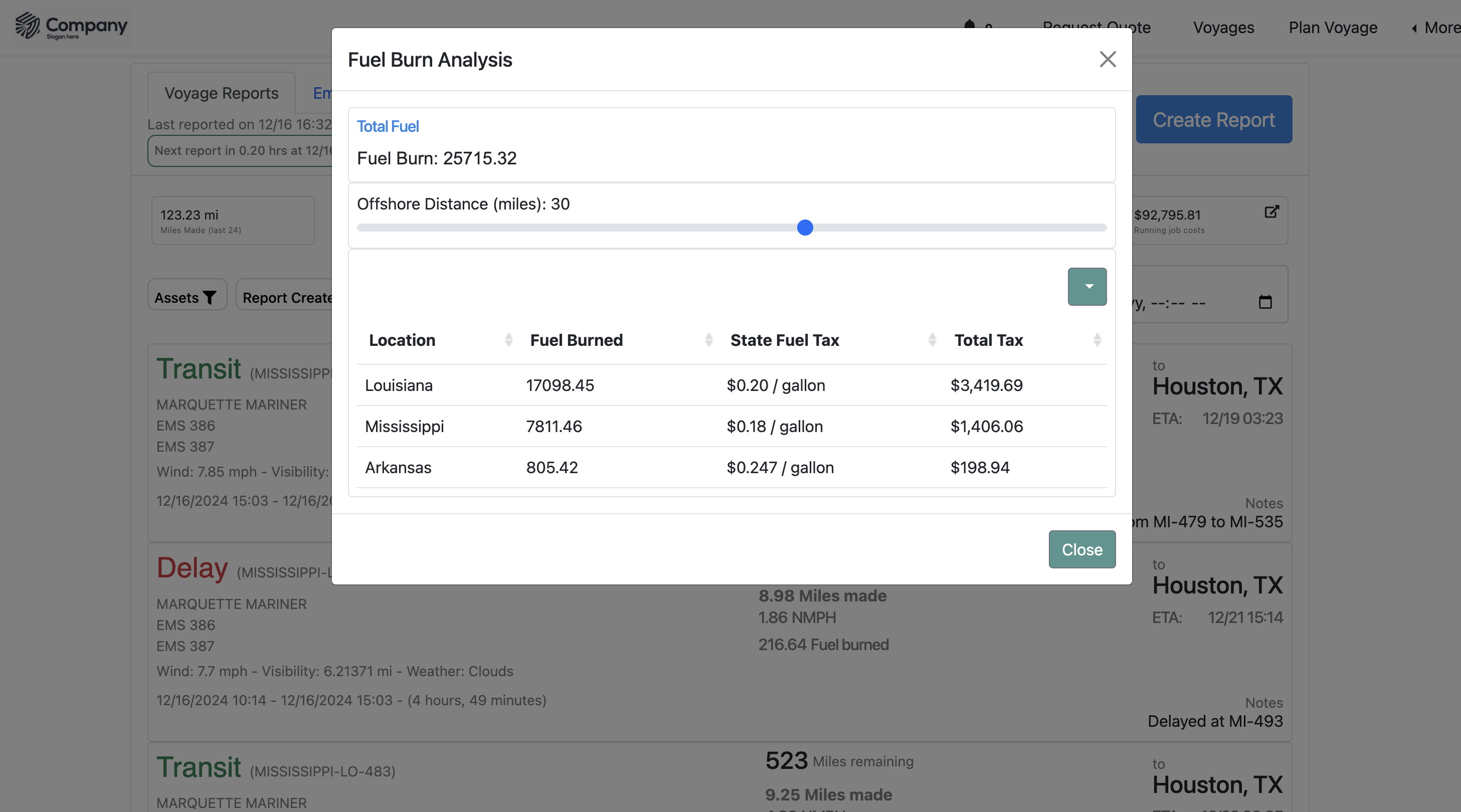
Task: Sort by State Fuel Tax arrows
Action: (932, 340)
